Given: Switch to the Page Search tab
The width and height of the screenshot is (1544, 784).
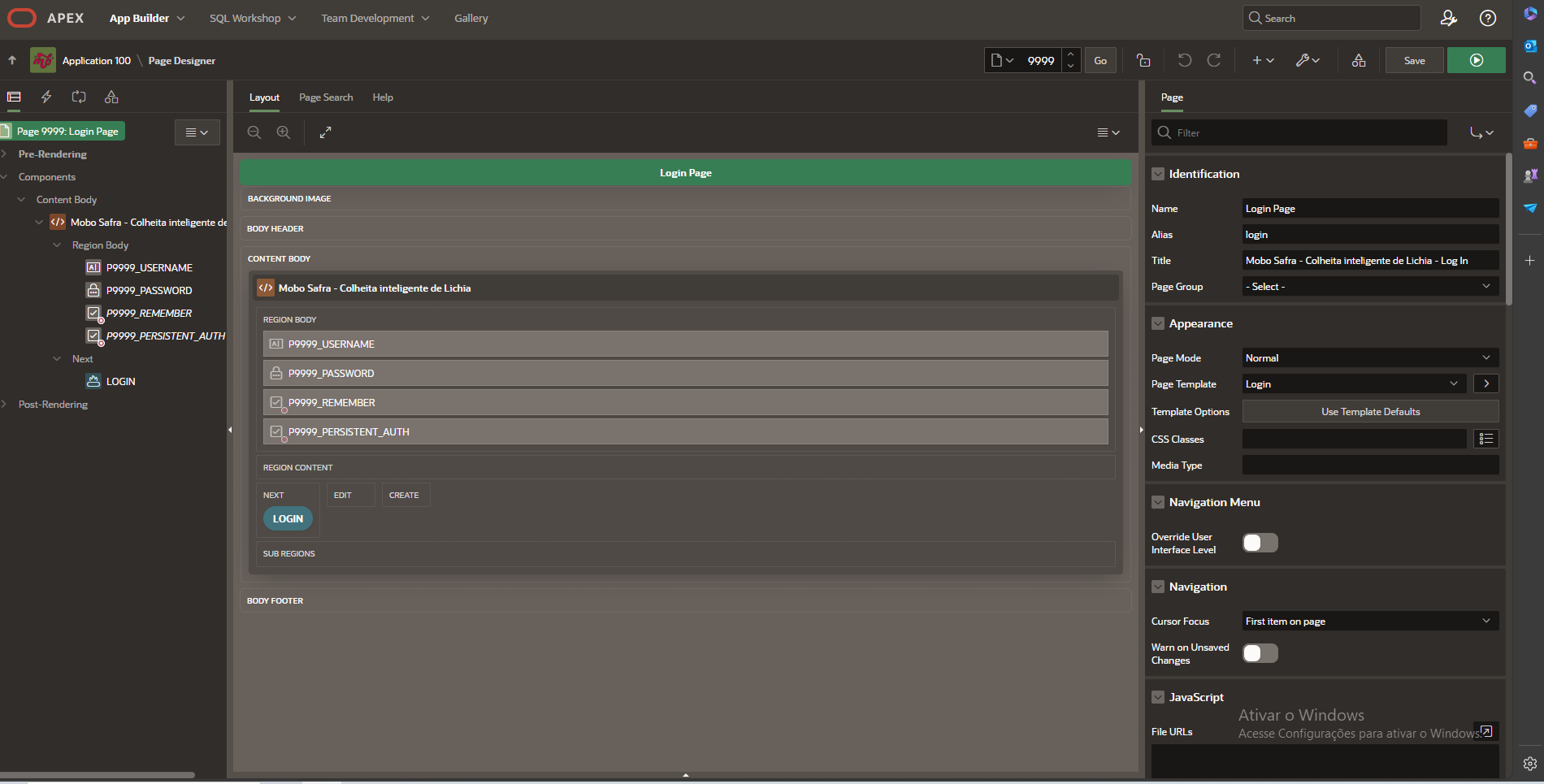Looking at the screenshot, I should 326,97.
